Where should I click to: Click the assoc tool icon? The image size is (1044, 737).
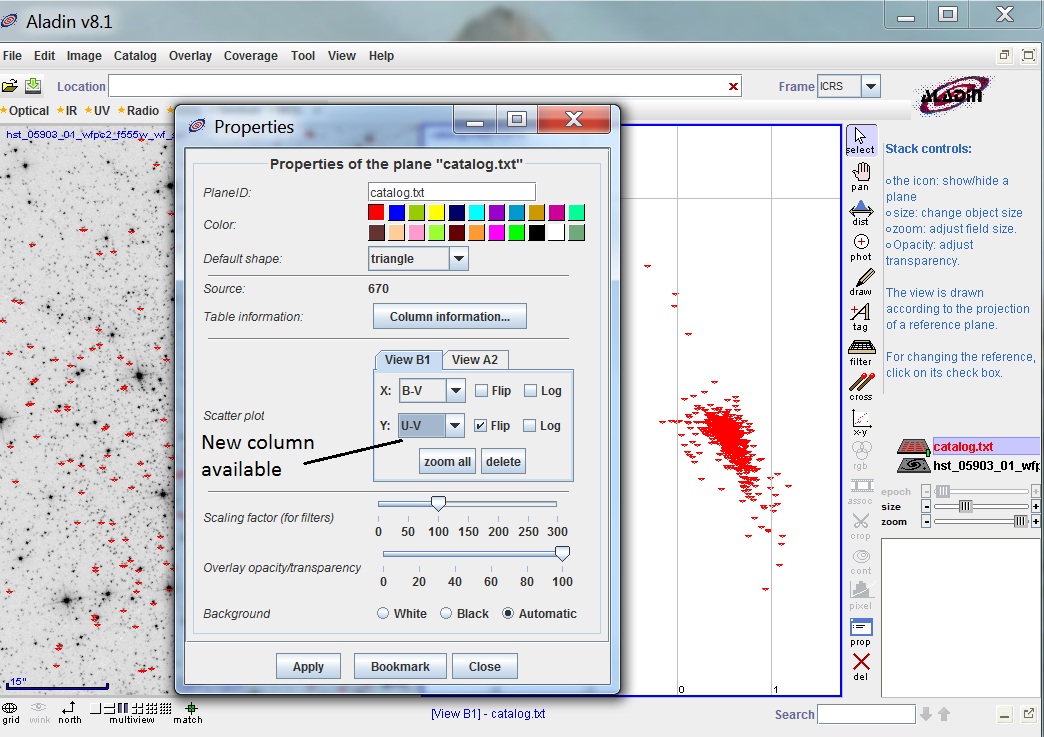pos(860,492)
